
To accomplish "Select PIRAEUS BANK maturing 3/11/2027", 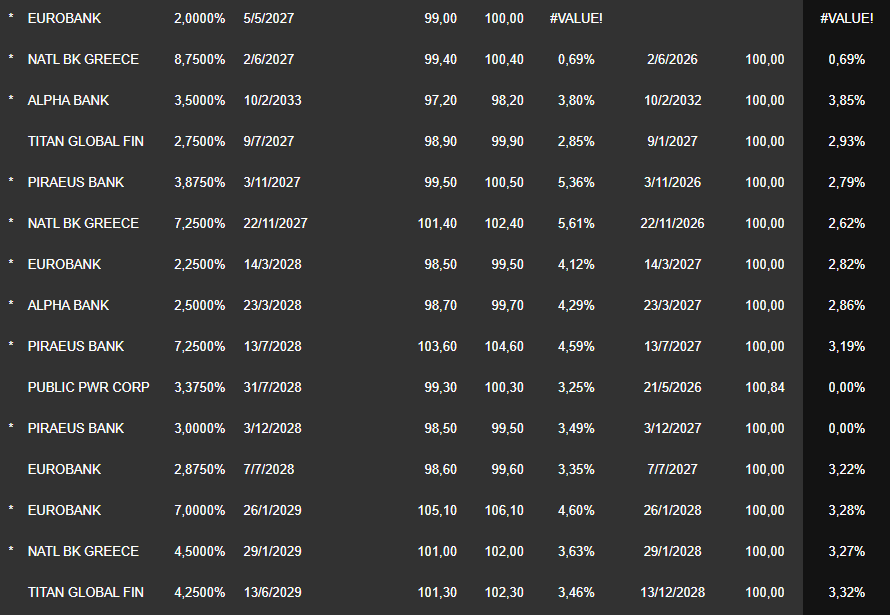I will 76,182.
